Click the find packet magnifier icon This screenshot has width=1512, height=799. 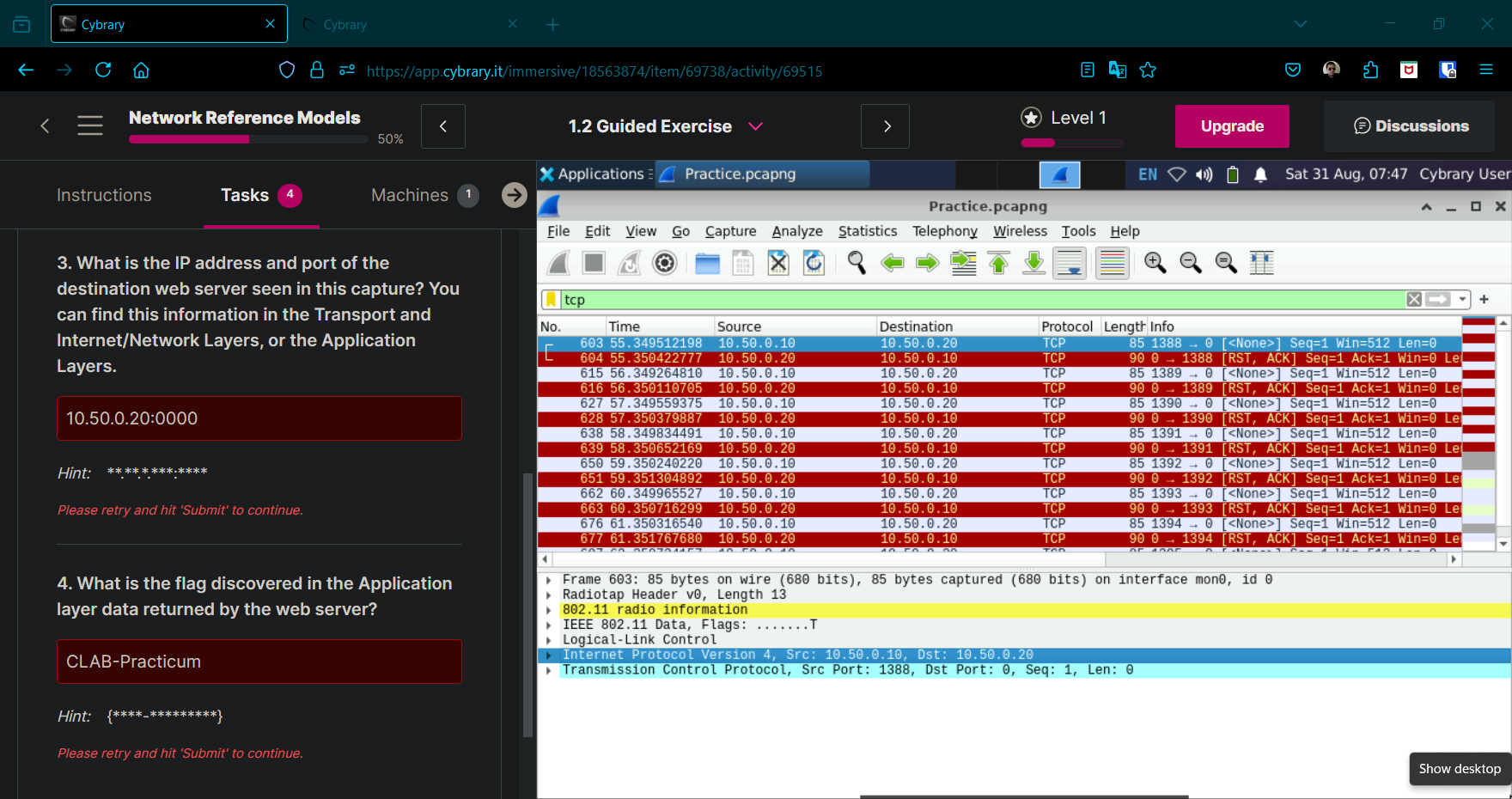(856, 263)
